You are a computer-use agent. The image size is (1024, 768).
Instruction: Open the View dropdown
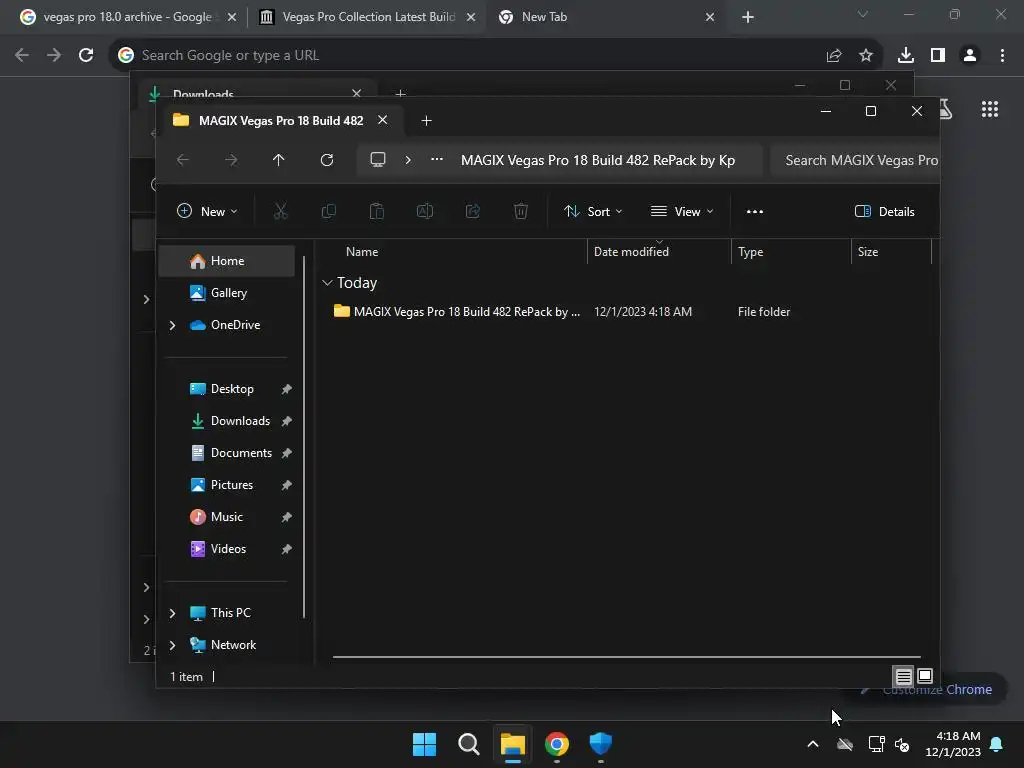(x=682, y=212)
